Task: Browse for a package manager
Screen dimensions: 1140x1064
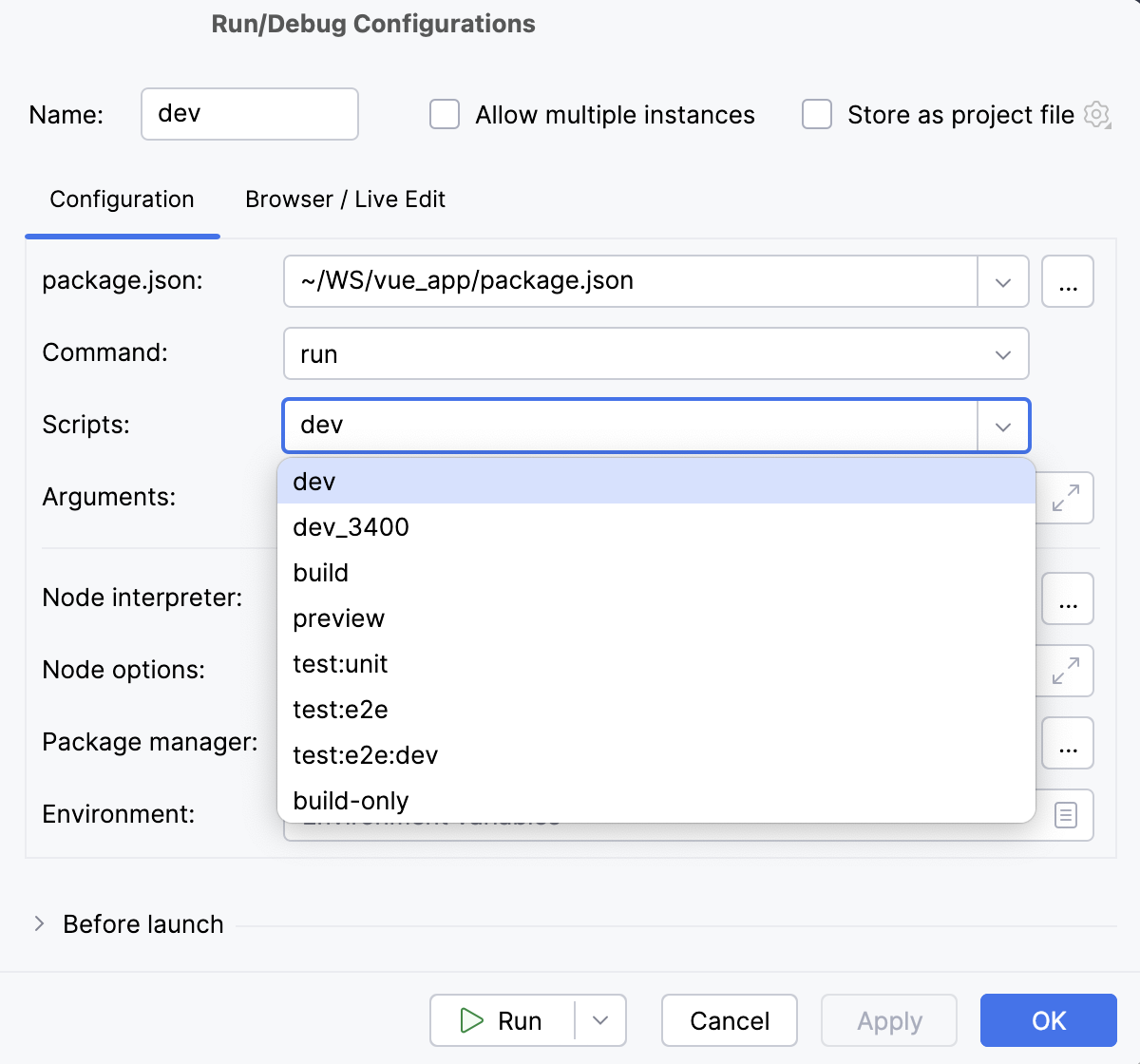Action: (1067, 743)
